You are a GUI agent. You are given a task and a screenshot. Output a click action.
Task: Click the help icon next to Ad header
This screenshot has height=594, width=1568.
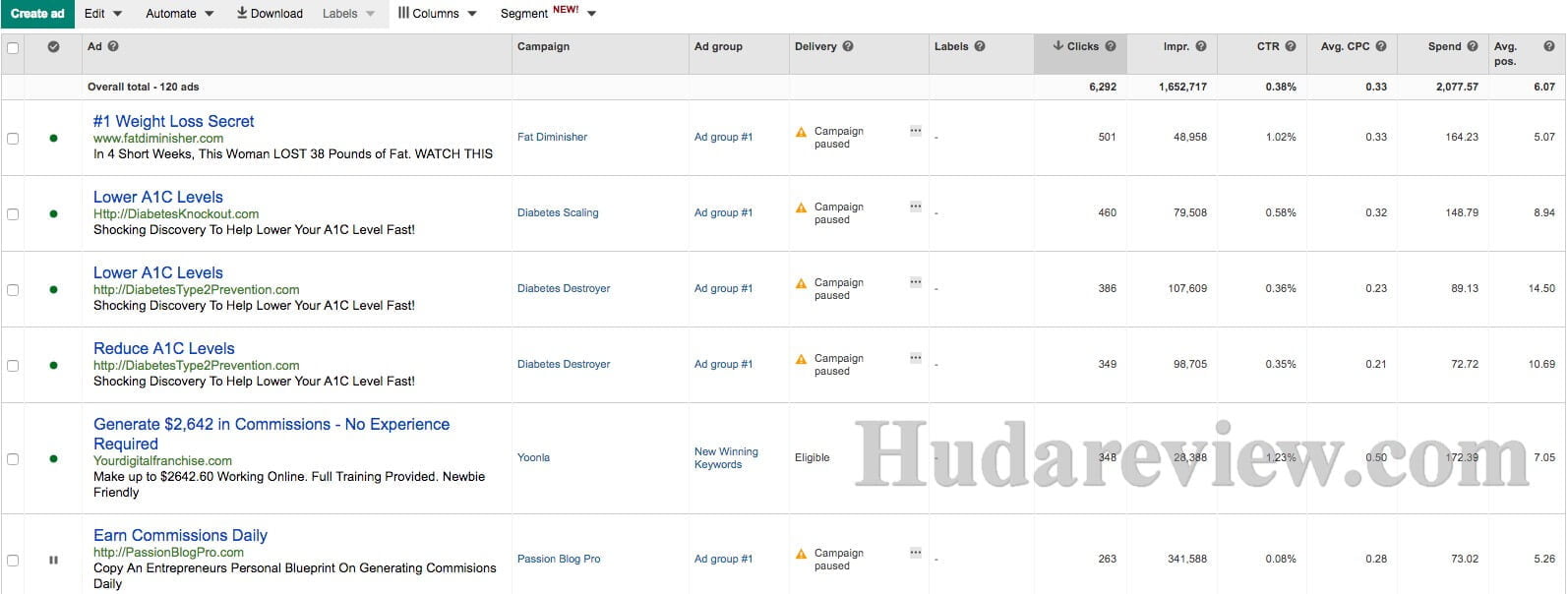pos(113,46)
